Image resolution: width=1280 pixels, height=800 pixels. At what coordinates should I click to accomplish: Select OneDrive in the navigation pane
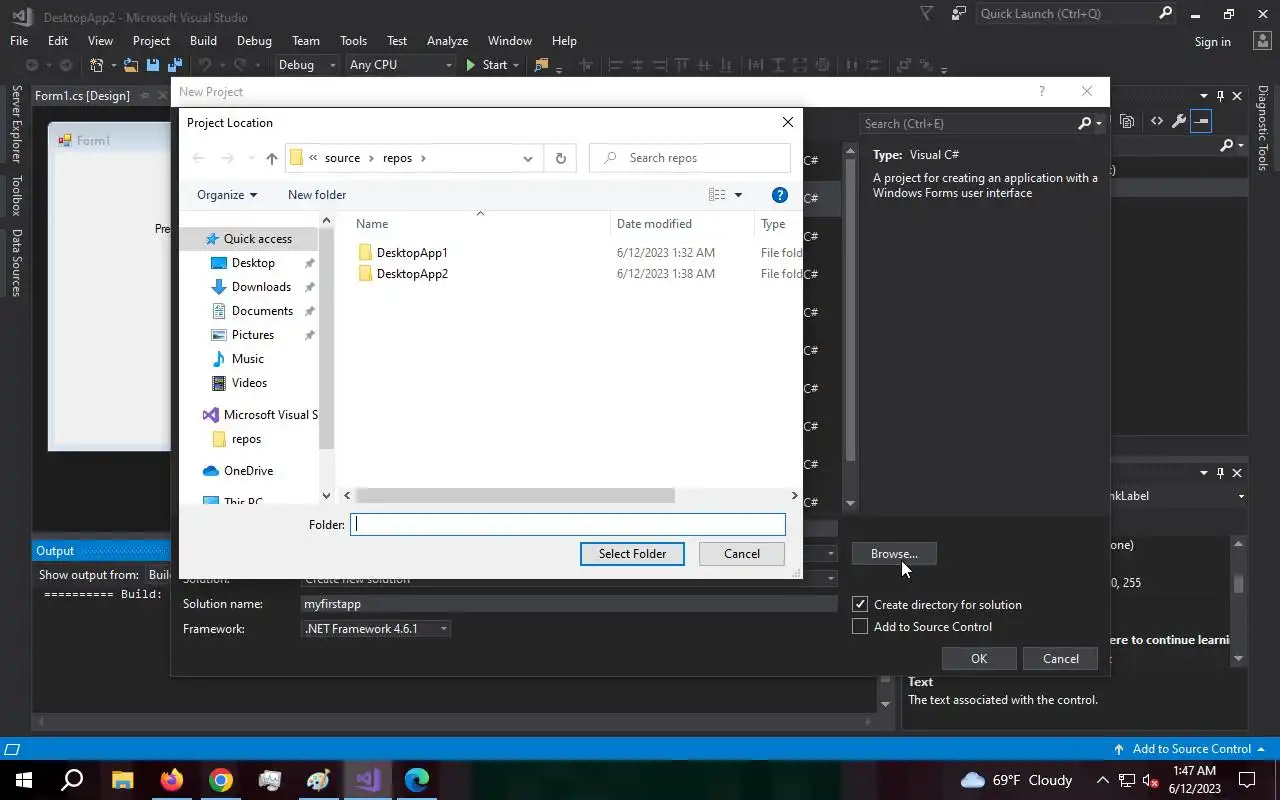(248, 471)
